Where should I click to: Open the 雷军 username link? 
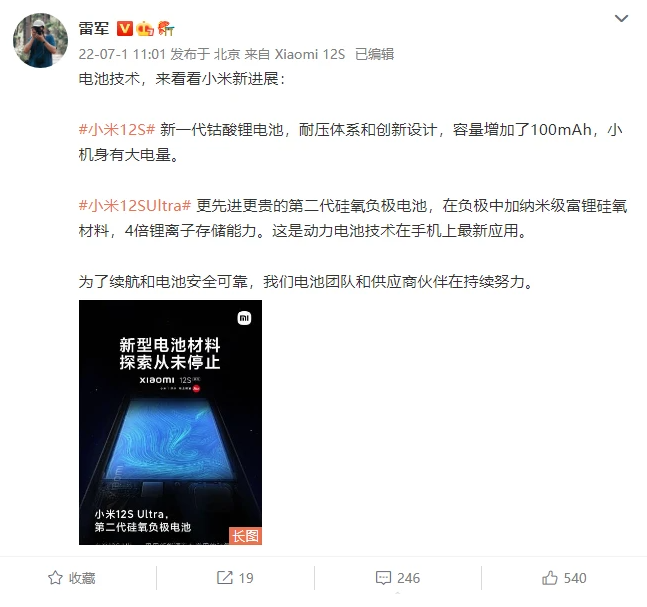pos(94,28)
